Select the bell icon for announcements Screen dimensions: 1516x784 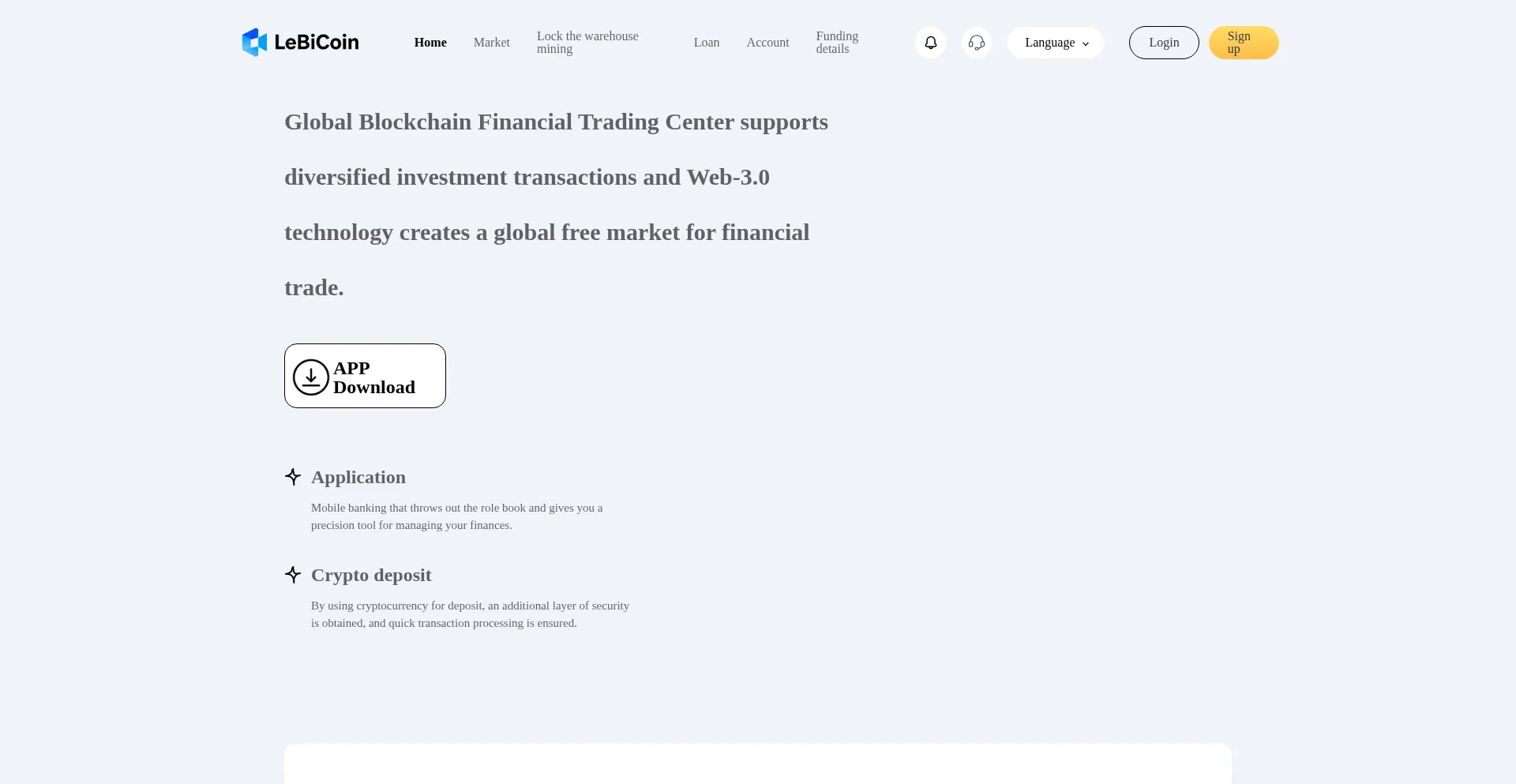click(x=930, y=43)
